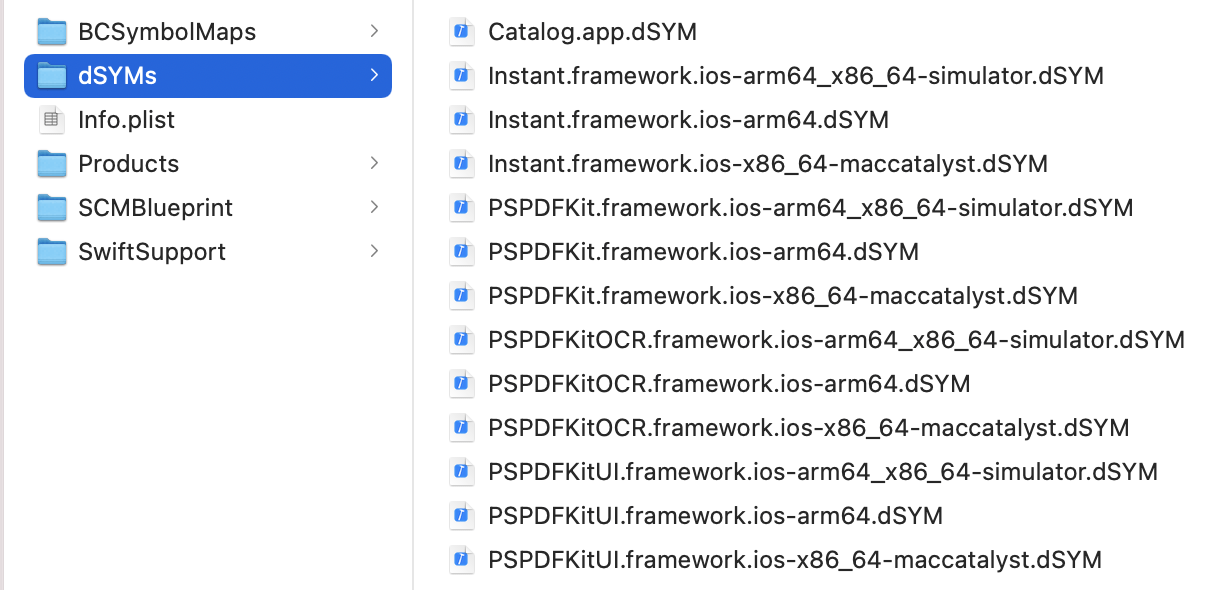Click the Info.plist file icon

[x=48, y=119]
